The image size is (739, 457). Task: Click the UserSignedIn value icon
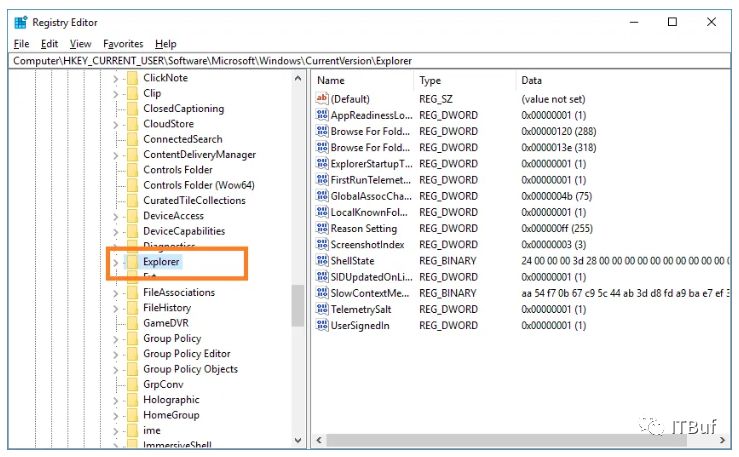[x=322, y=326]
